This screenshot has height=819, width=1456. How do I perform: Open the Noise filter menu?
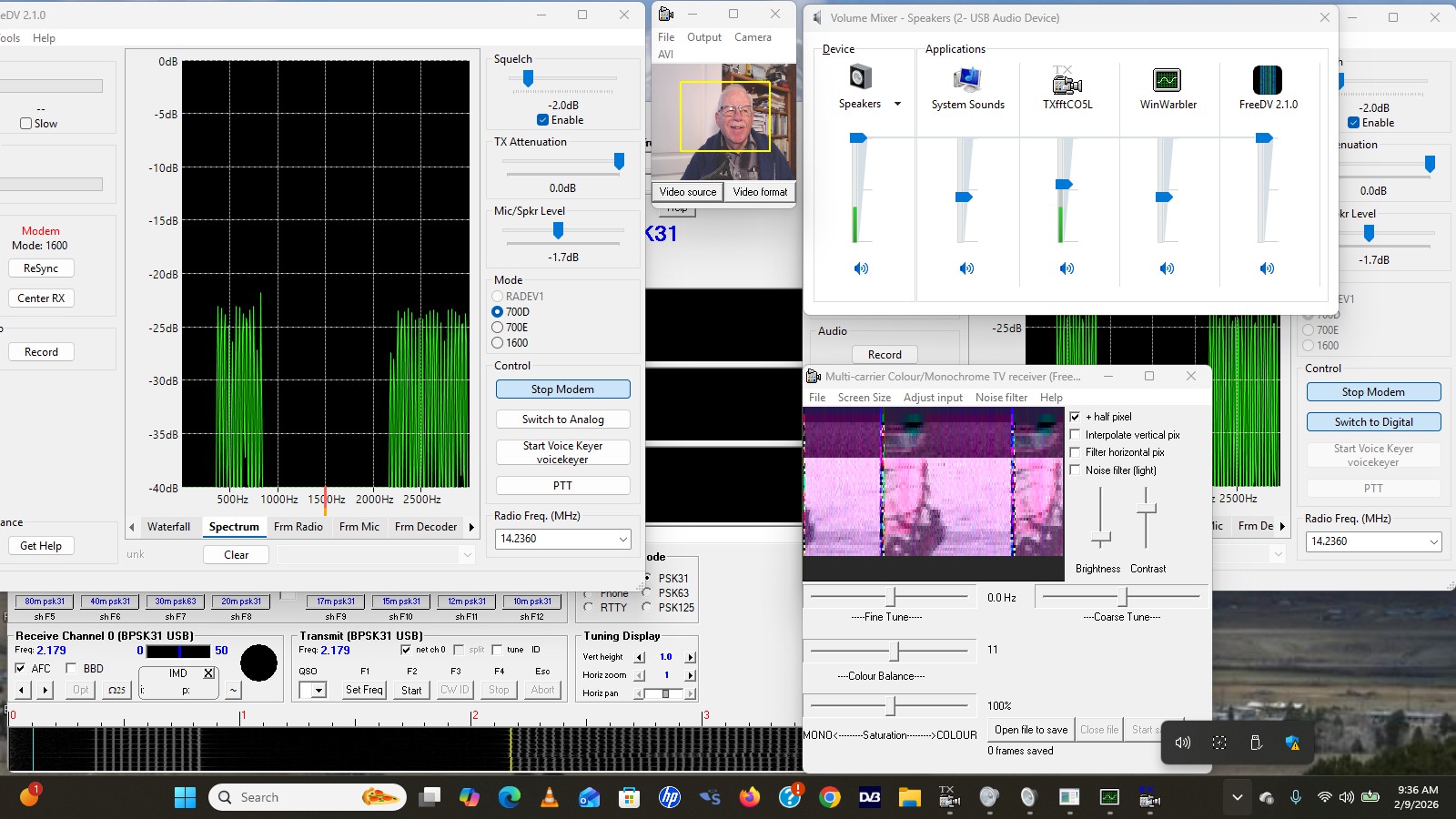[x=1001, y=398]
